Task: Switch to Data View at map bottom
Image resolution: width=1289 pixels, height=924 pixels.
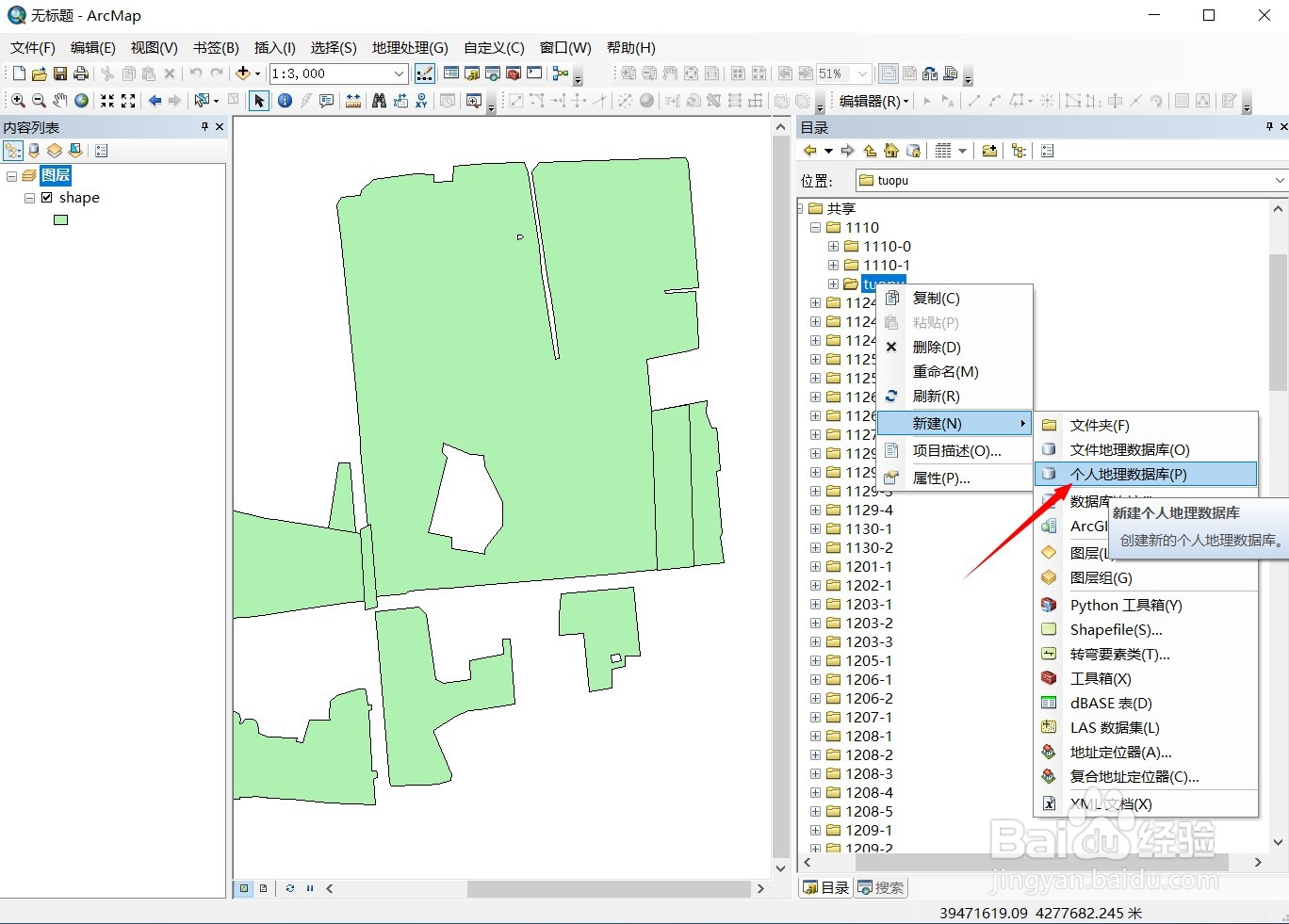Action: [x=244, y=888]
